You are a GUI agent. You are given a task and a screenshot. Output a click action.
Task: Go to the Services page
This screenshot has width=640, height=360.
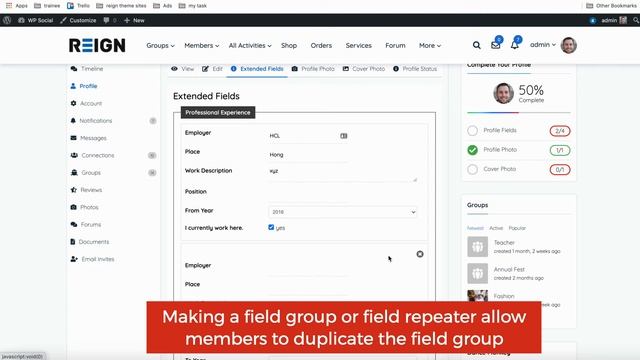point(358,45)
